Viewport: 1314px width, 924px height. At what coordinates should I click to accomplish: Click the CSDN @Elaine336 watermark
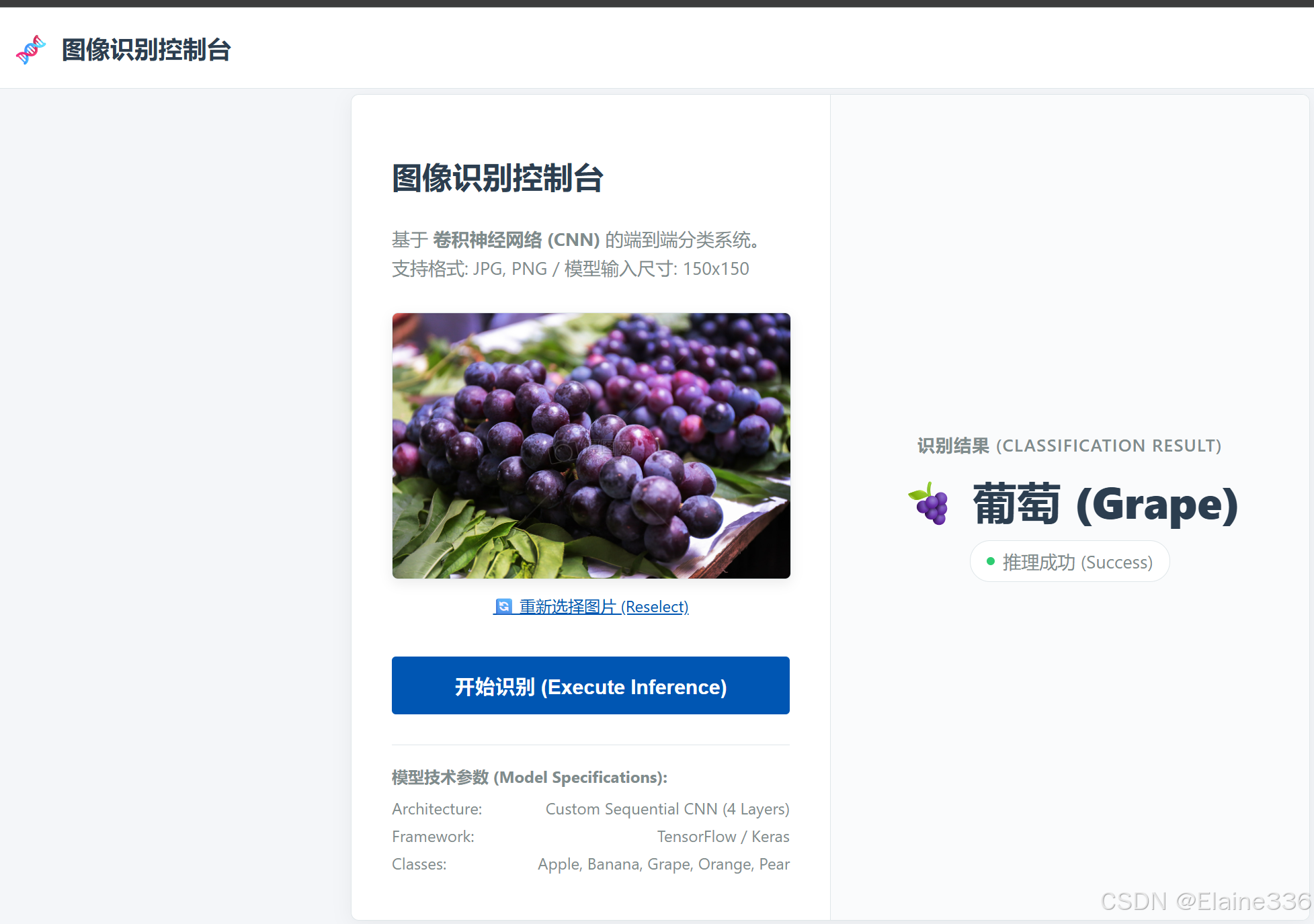point(1205,901)
